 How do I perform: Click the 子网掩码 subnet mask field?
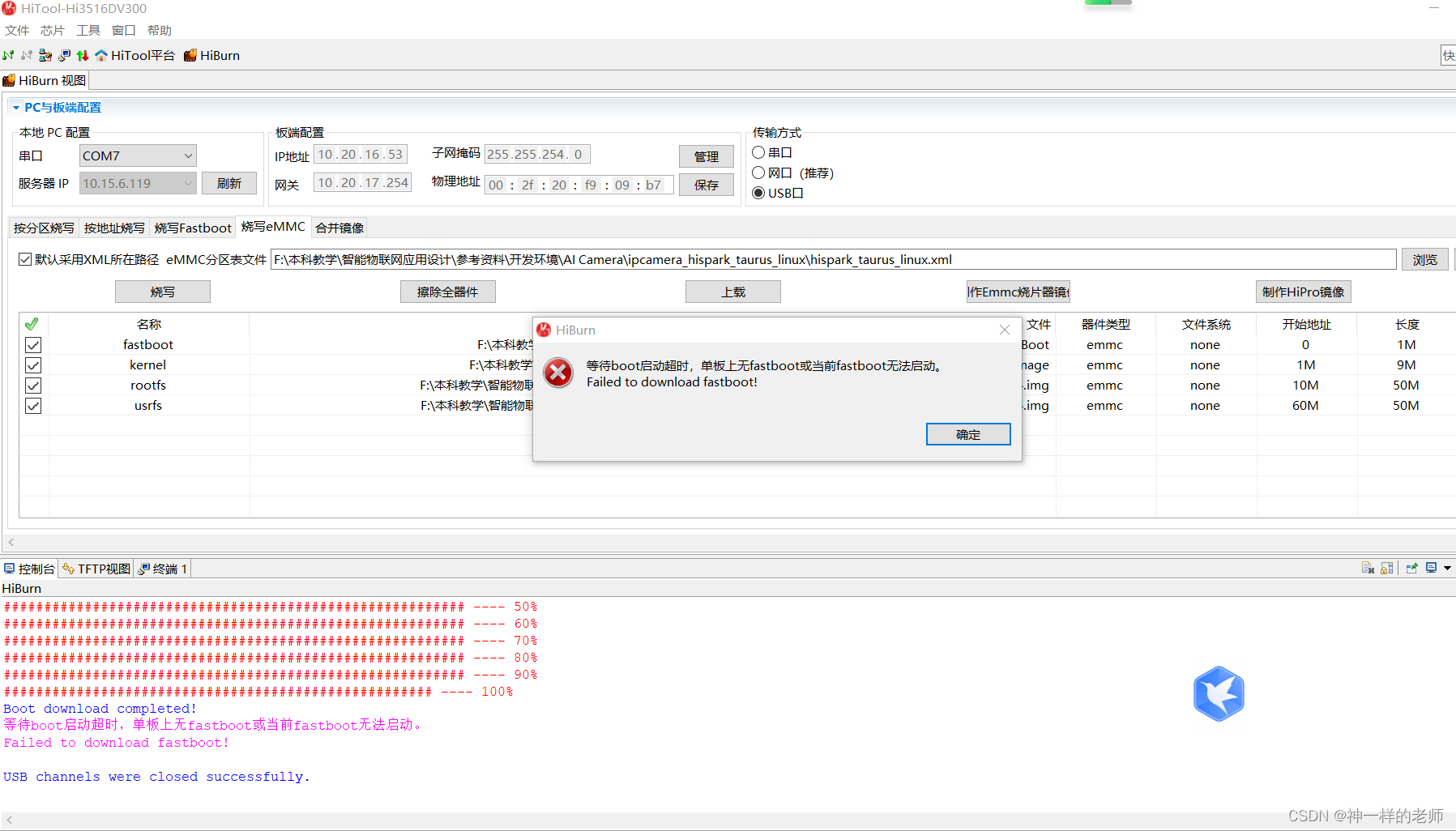click(x=537, y=155)
